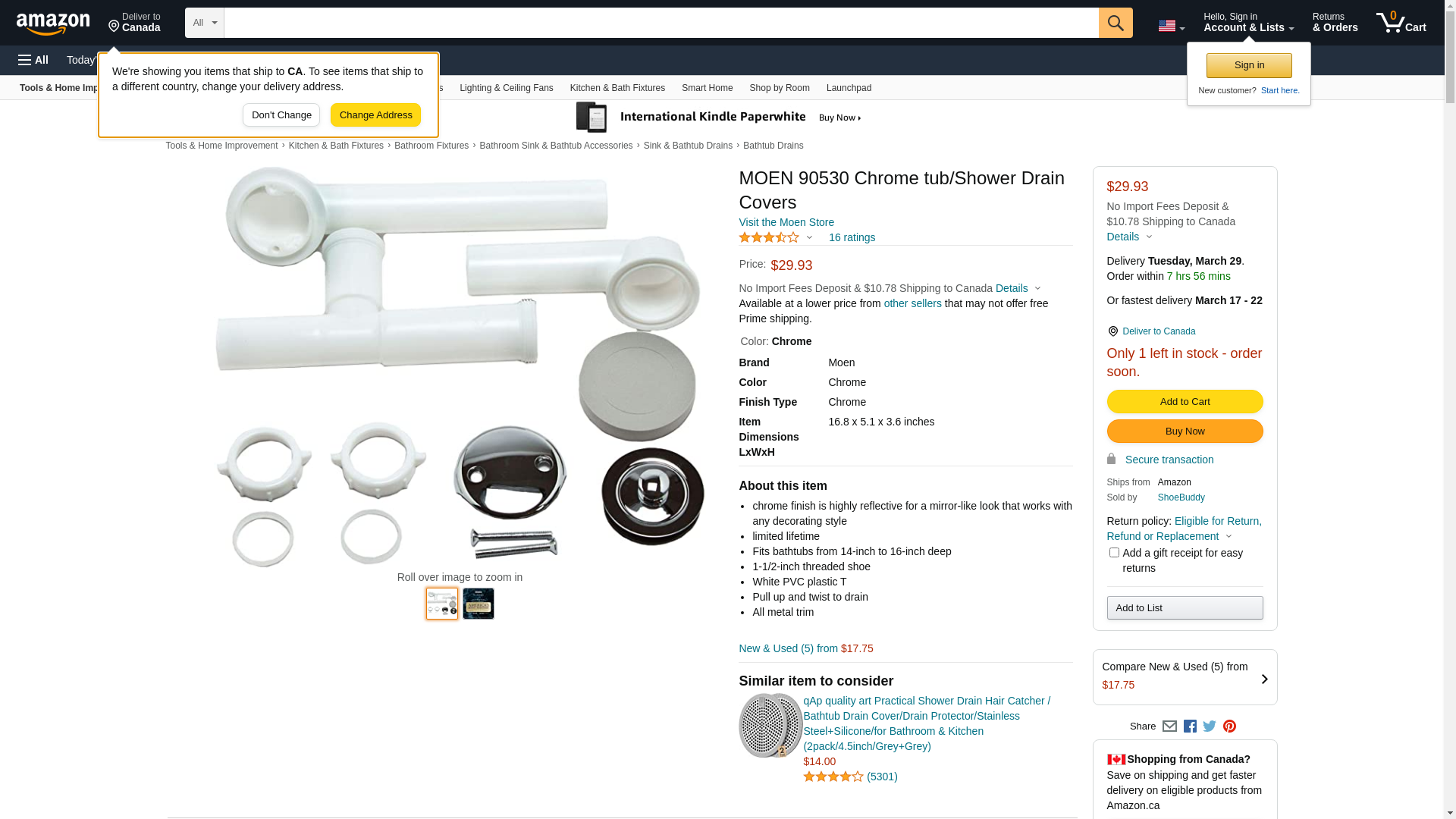Open the shopping cart icon
Image resolution: width=1456 pixels, height=819 pixels.
[x=1401, y=23]
